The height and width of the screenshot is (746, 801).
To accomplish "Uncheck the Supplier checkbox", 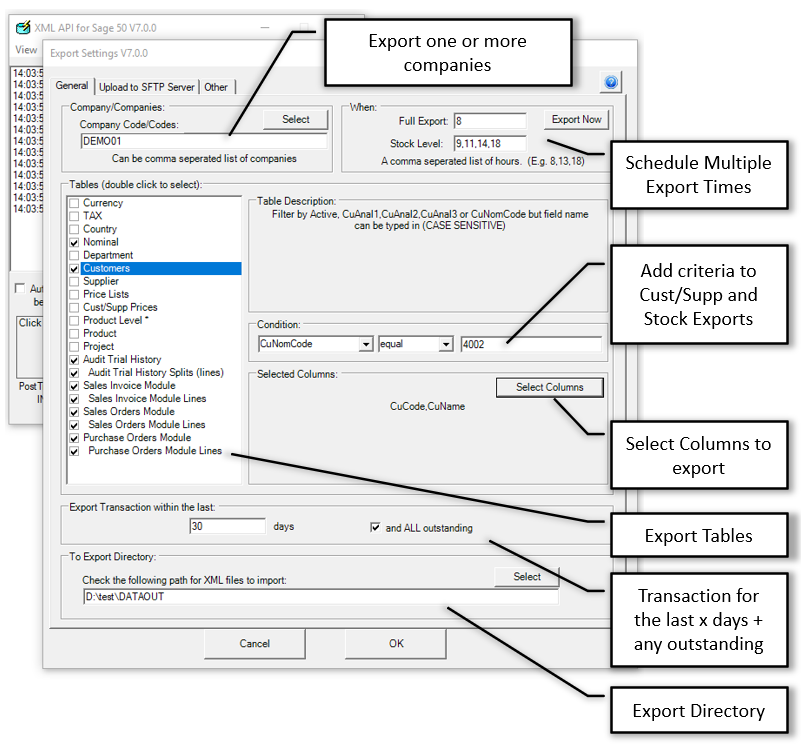I will coord(74,281).
